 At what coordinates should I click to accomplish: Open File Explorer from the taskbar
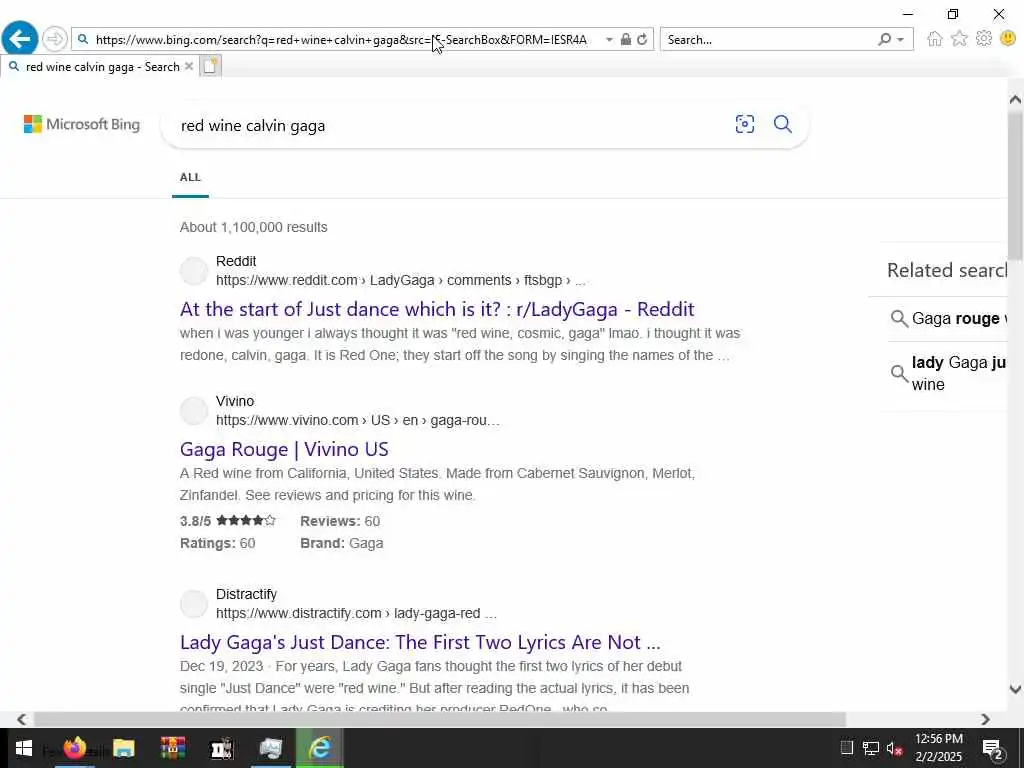point(123,748)
